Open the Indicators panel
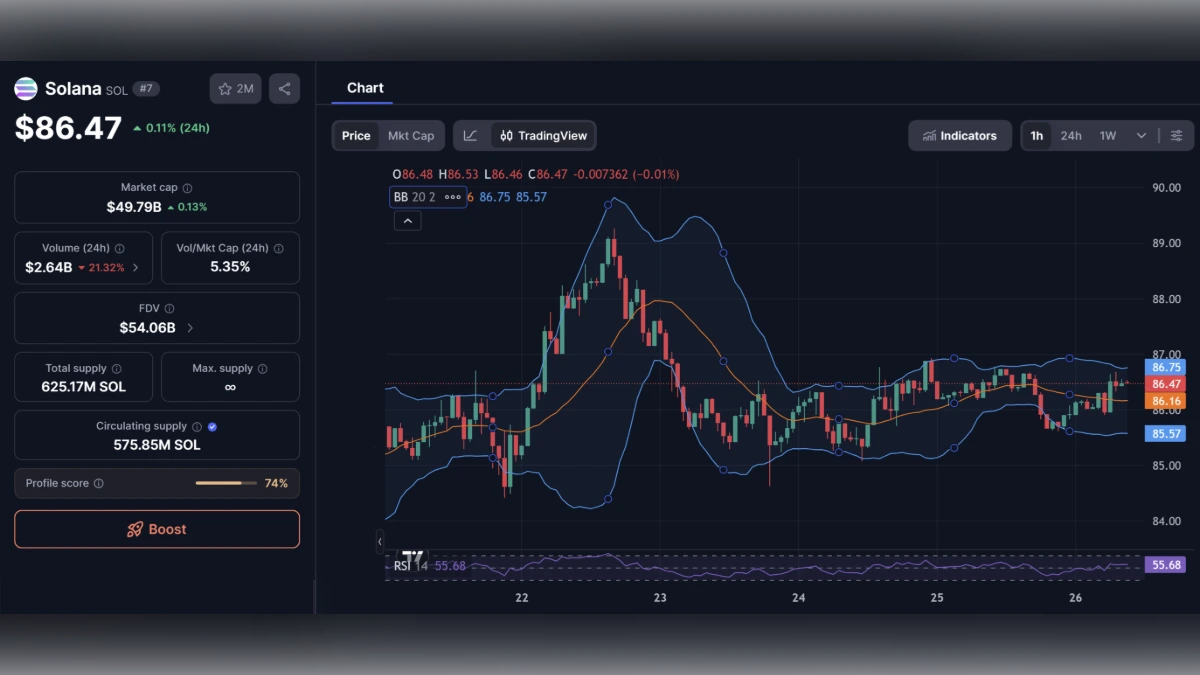This screenshot has height=675, width=1200. pyautogui.click(x=959, y=135)
